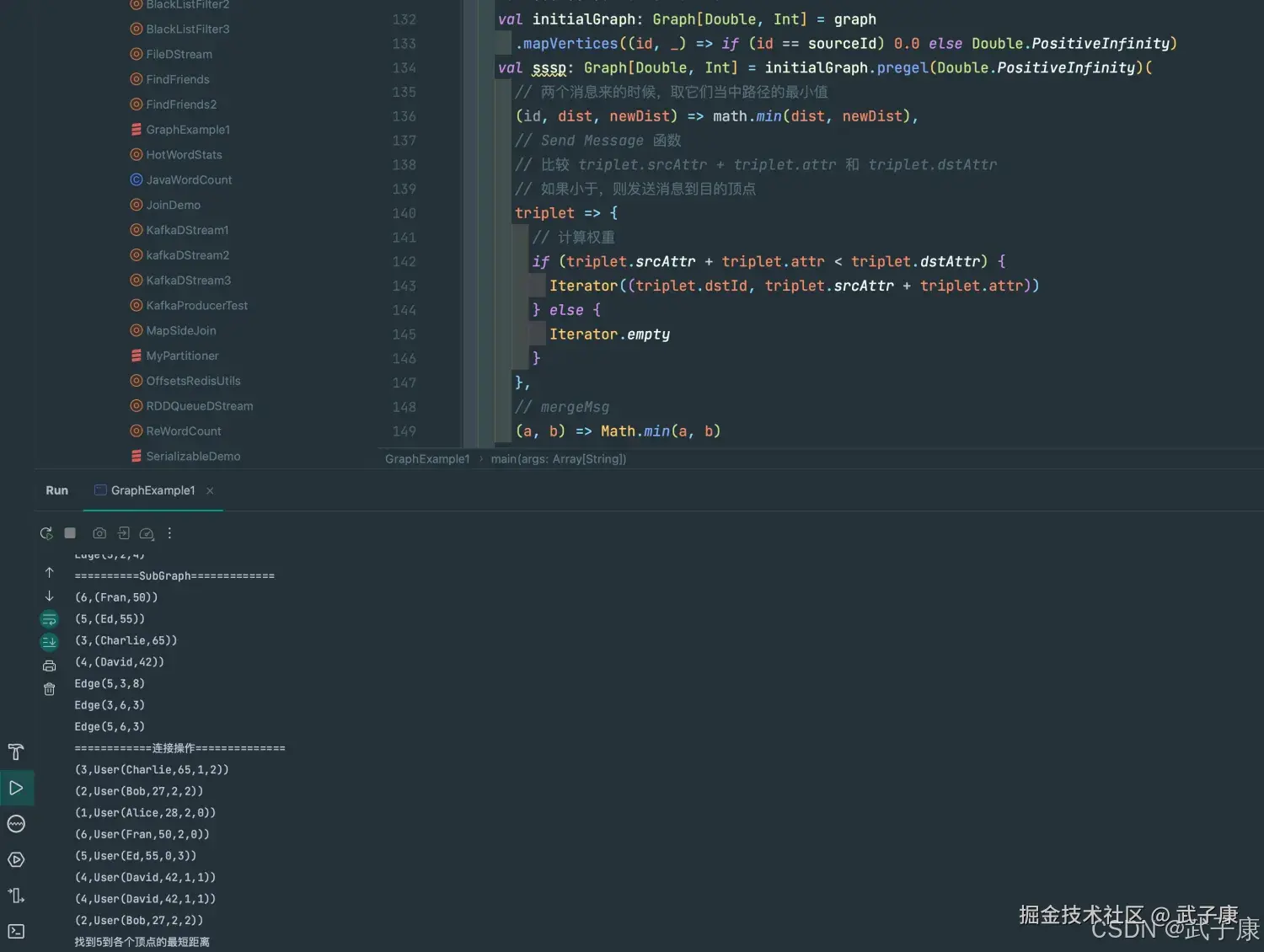This screenshot has height=952, width=1264.
Task: Open the Terminal tool window icon
Action: tap(16, 931)
